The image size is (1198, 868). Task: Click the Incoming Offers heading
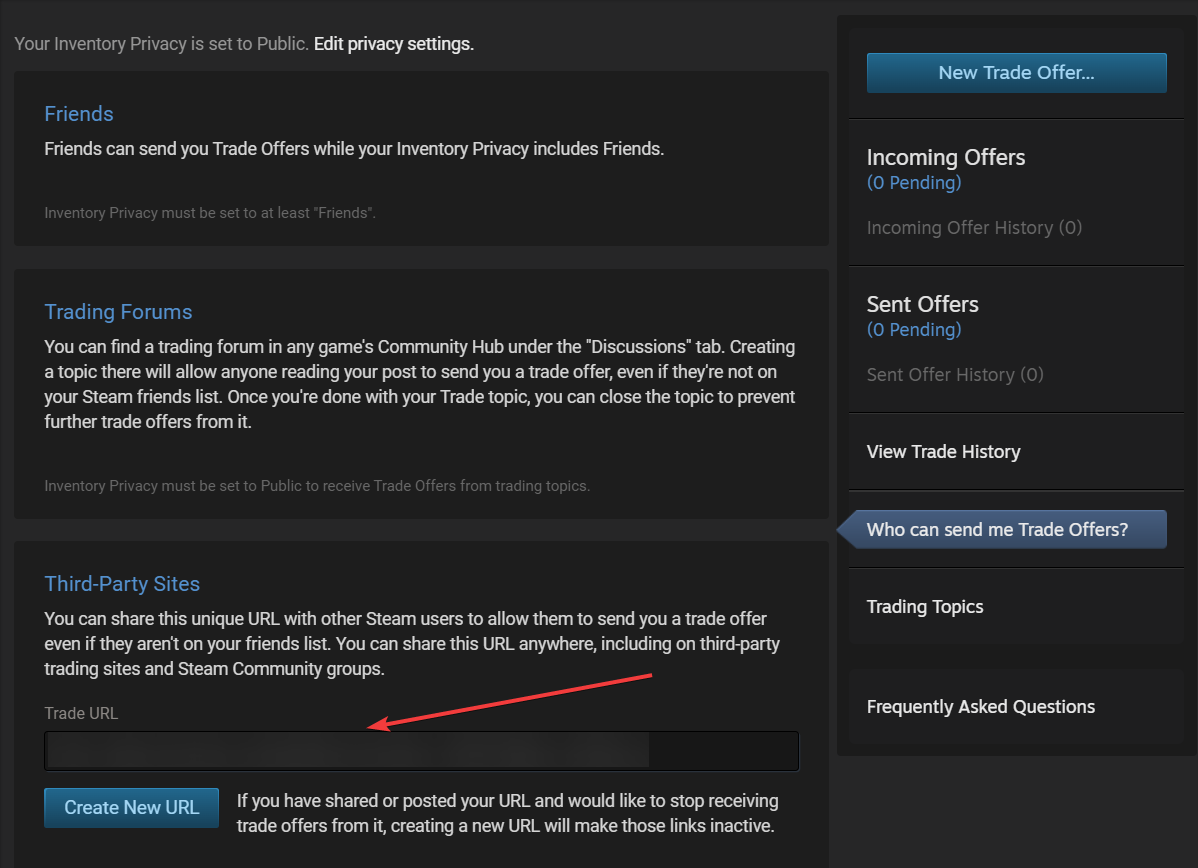pyautogui.click(x=946, y=157)
